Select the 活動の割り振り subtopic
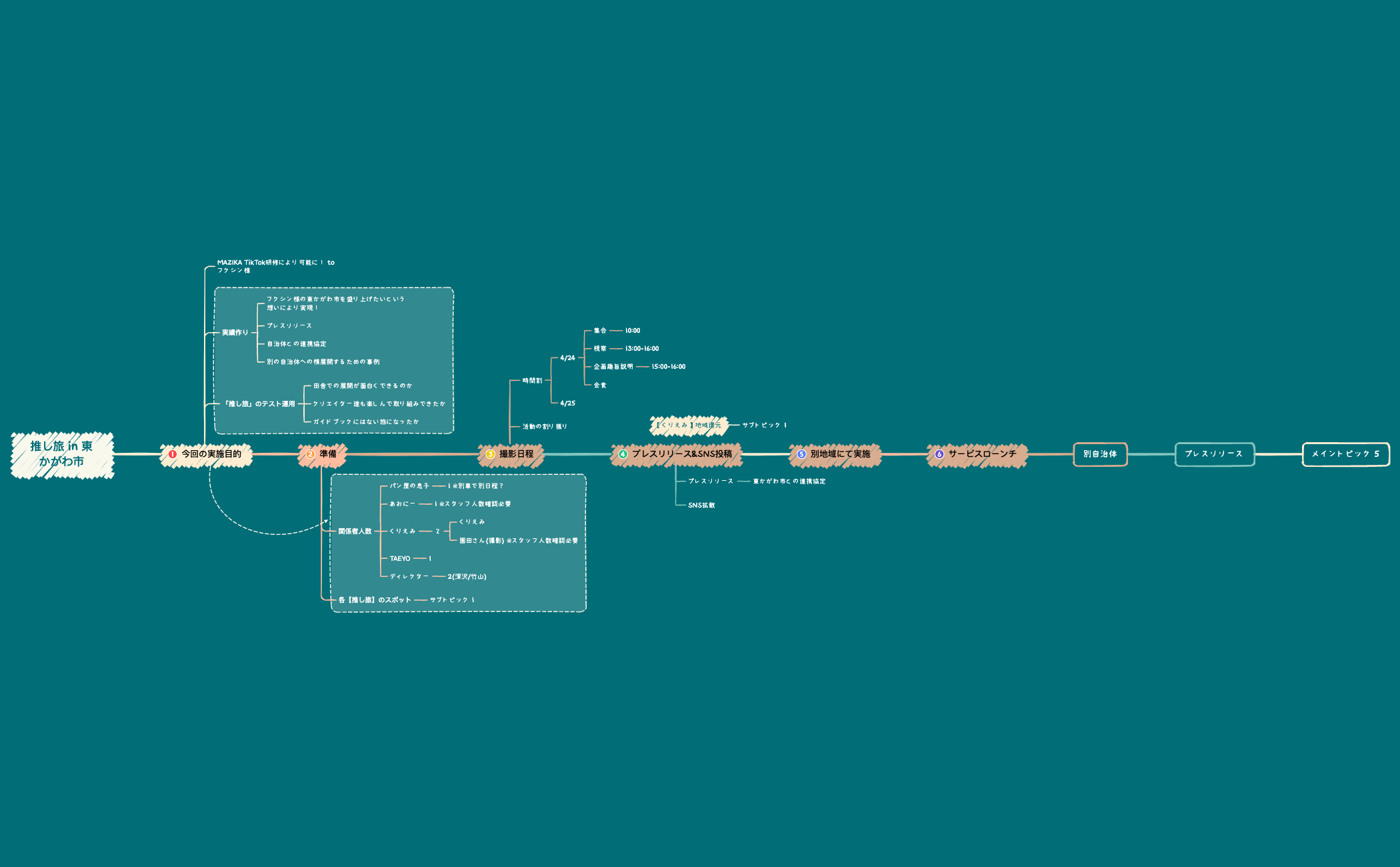 [x=545, y=427]
